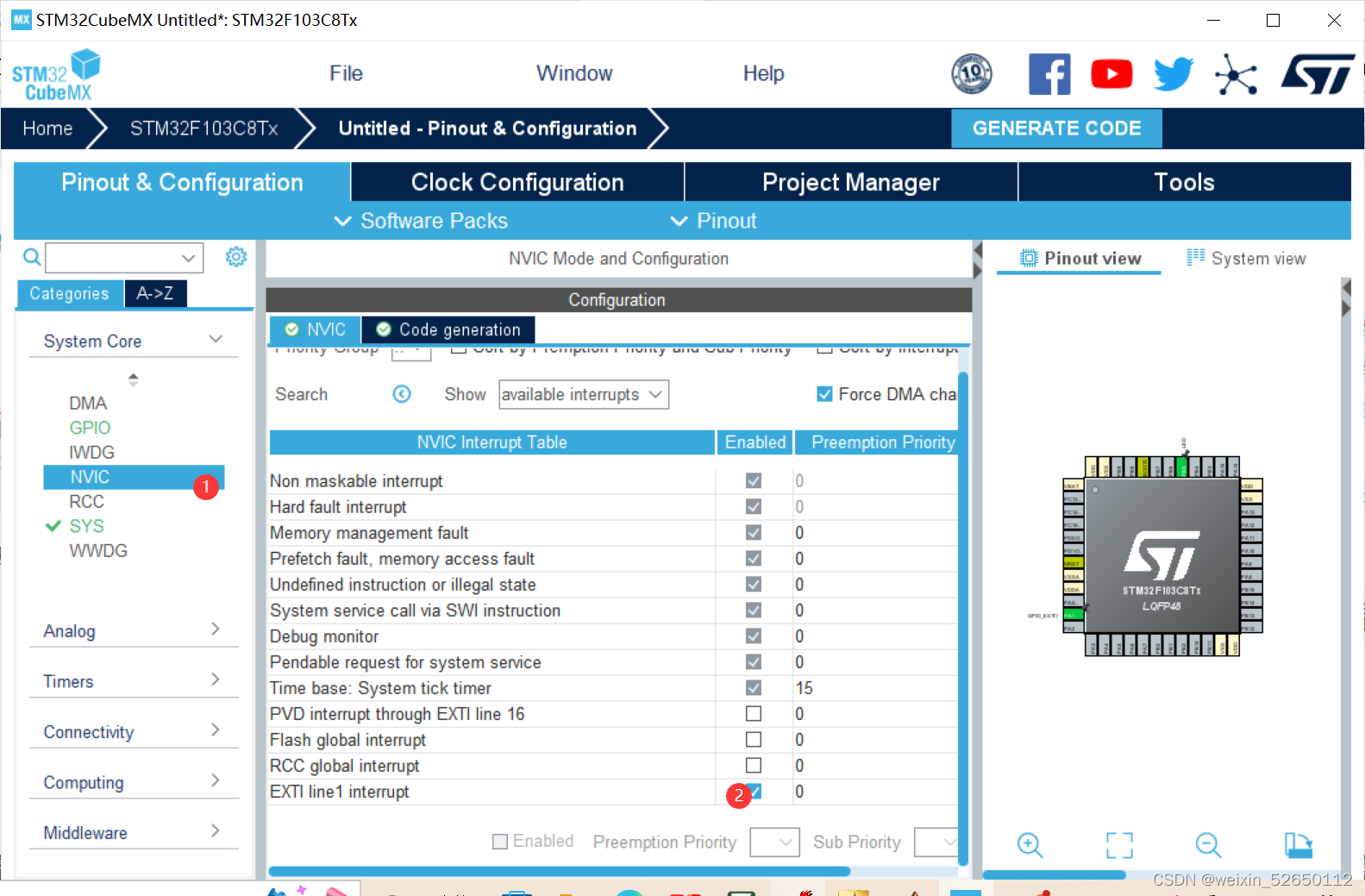The image size is (1365, 896).
Task: Expand the Analog category
Action: [x=134, y=630]
